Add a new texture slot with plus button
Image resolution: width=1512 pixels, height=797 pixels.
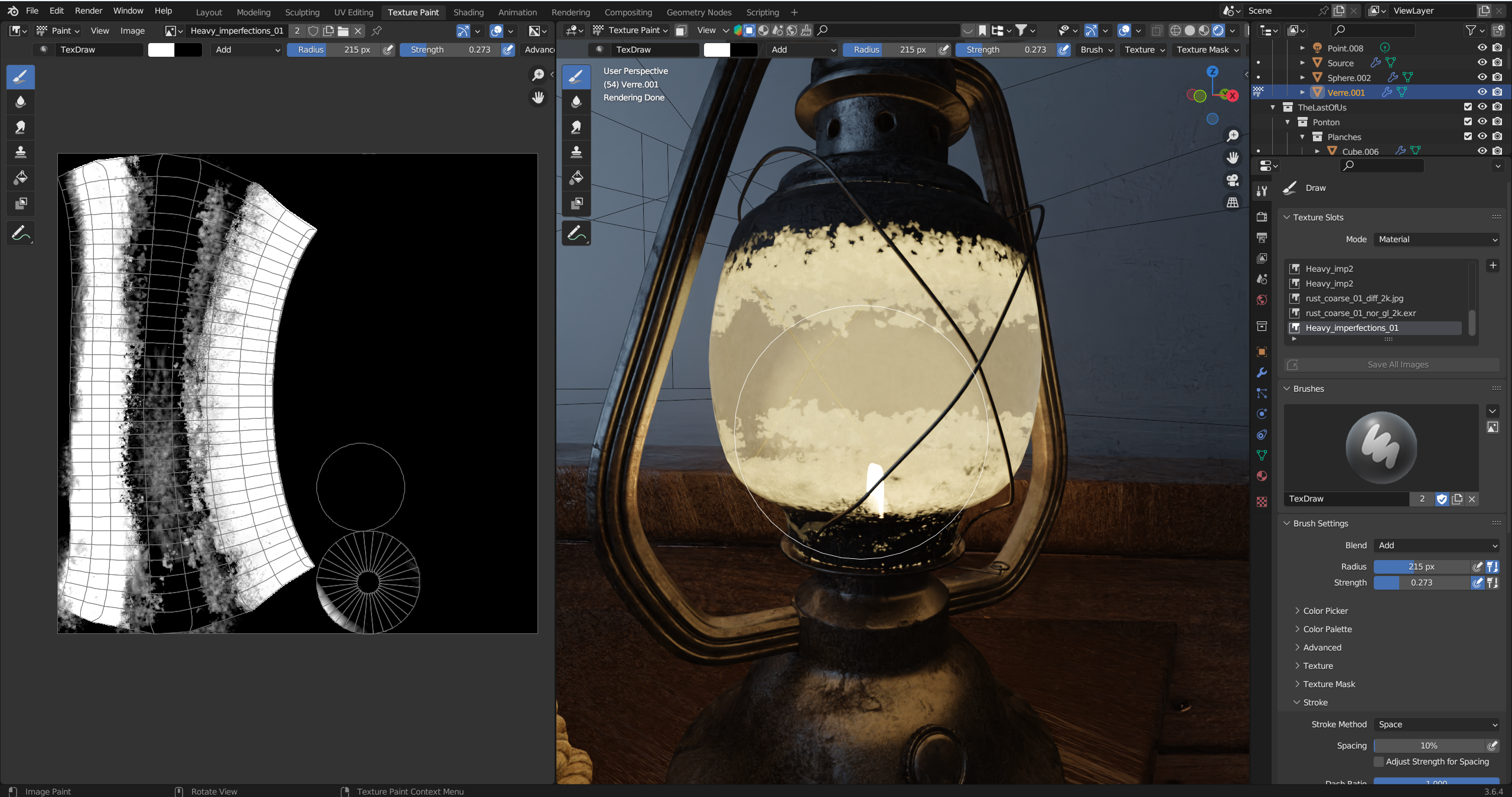pyautogui.click(x=1493, y=265)
